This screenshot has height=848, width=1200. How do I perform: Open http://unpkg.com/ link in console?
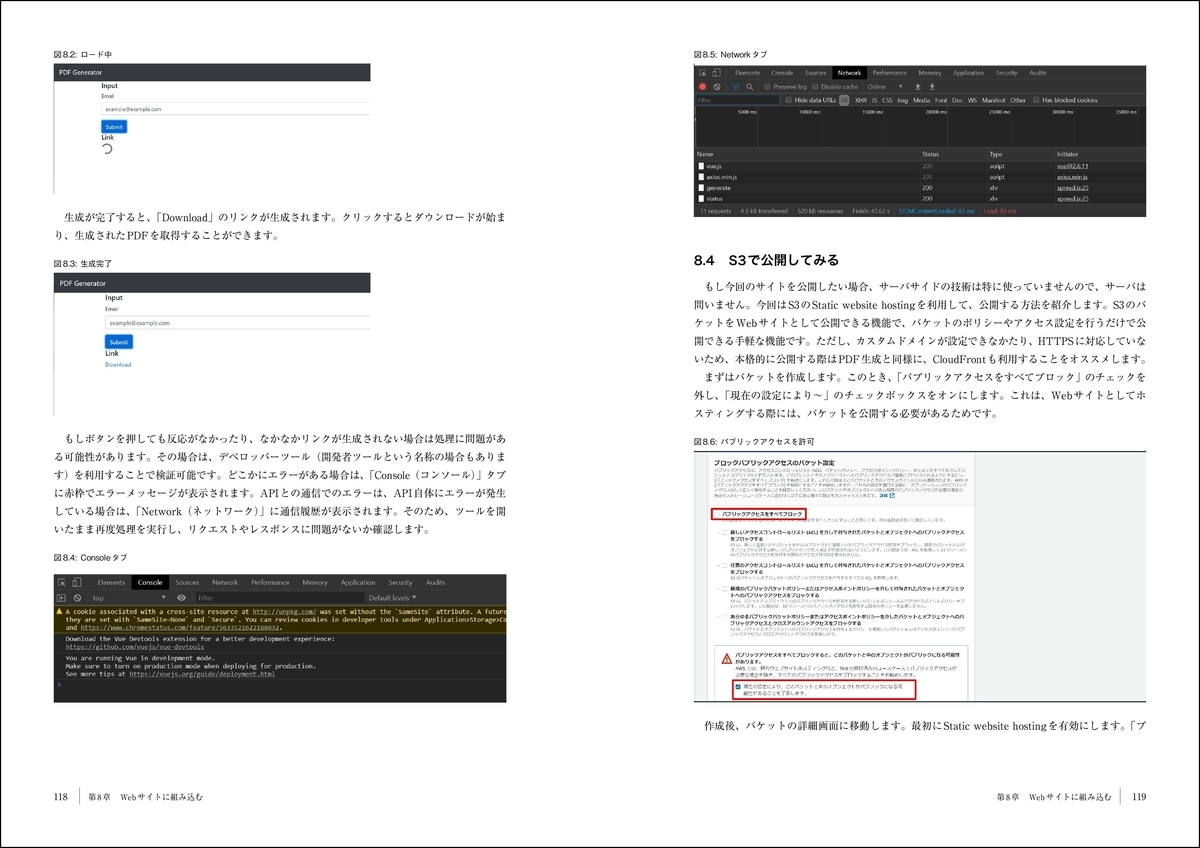[x=284, y=611]
